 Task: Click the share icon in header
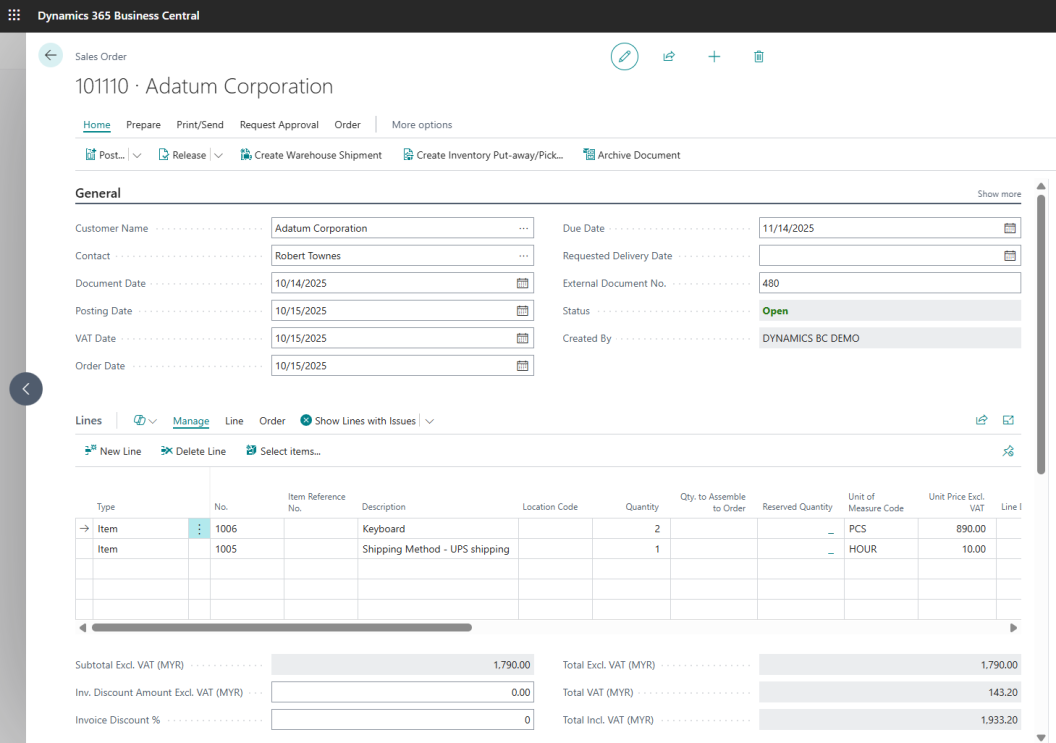pos(669,57)
